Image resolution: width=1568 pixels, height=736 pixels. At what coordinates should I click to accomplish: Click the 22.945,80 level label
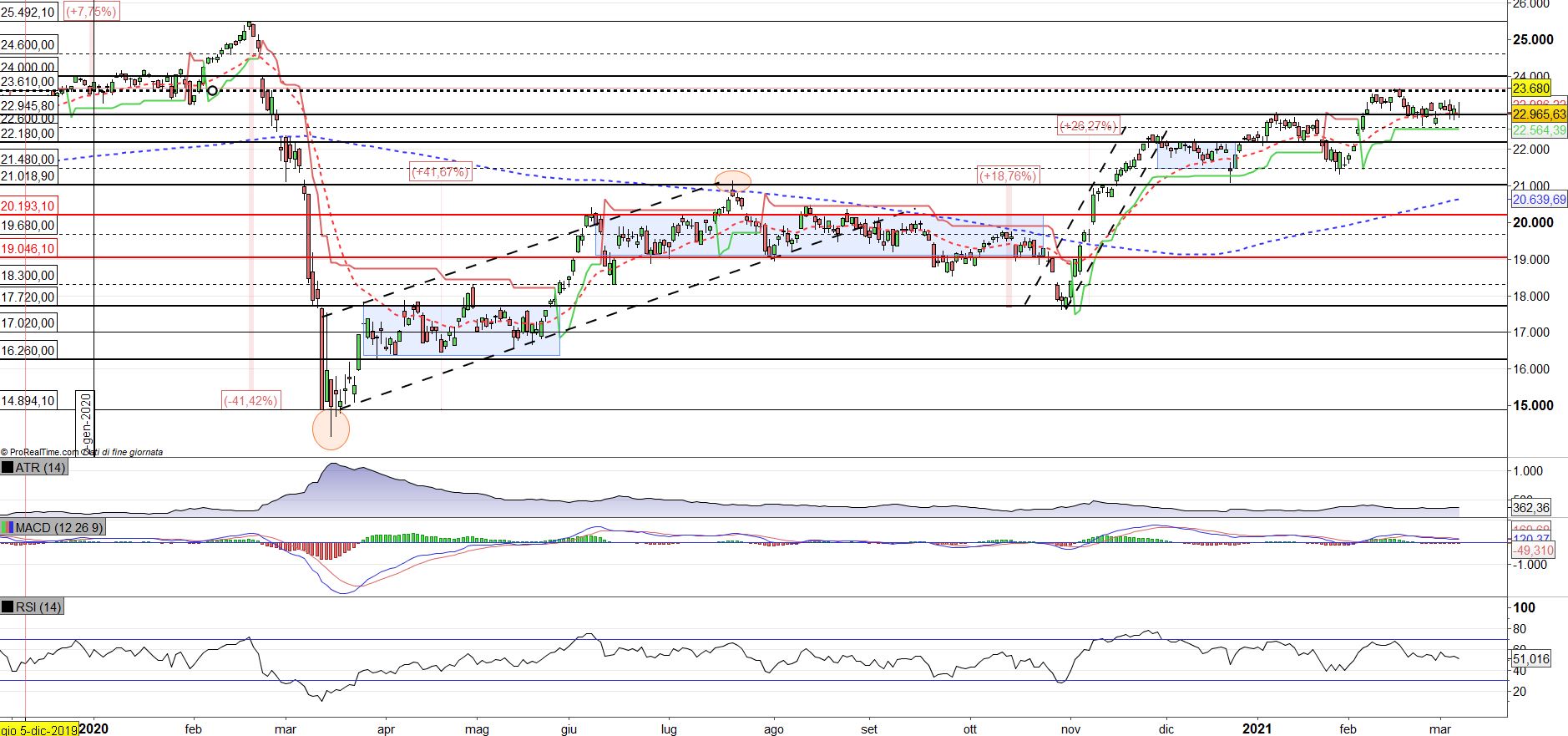click(28, 106)
